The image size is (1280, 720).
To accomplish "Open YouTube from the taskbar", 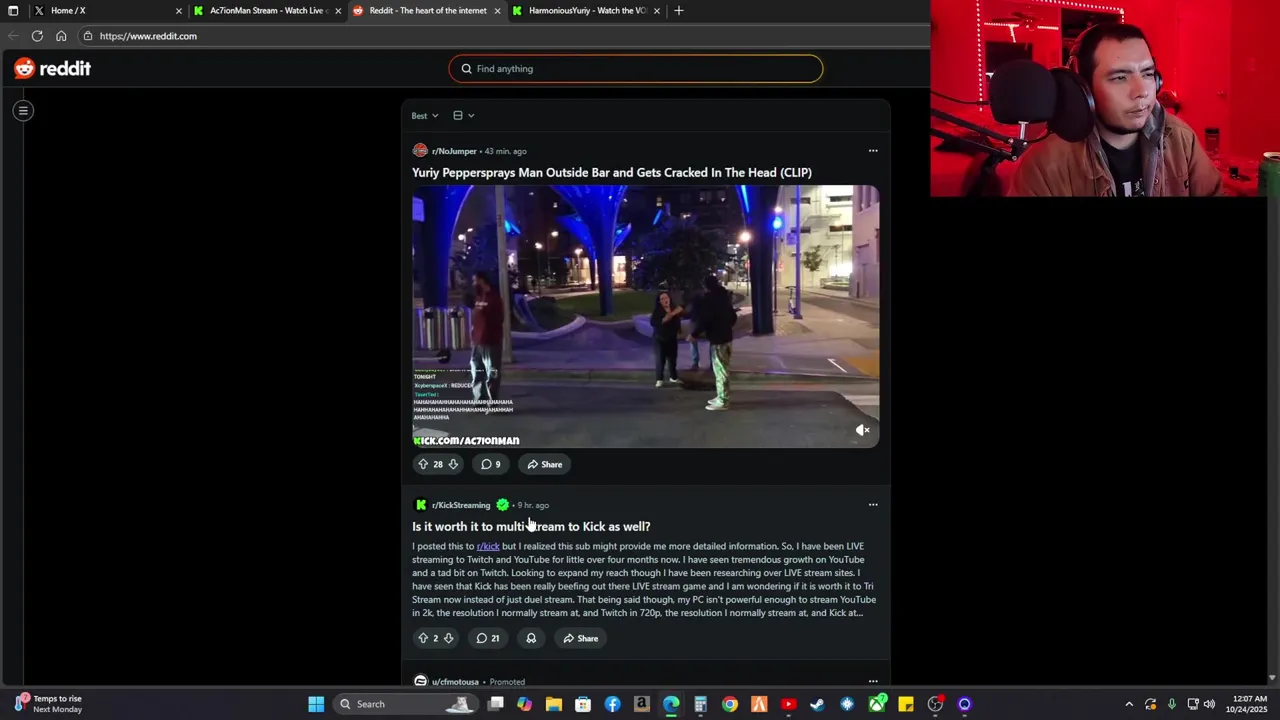I will (788, 704).
